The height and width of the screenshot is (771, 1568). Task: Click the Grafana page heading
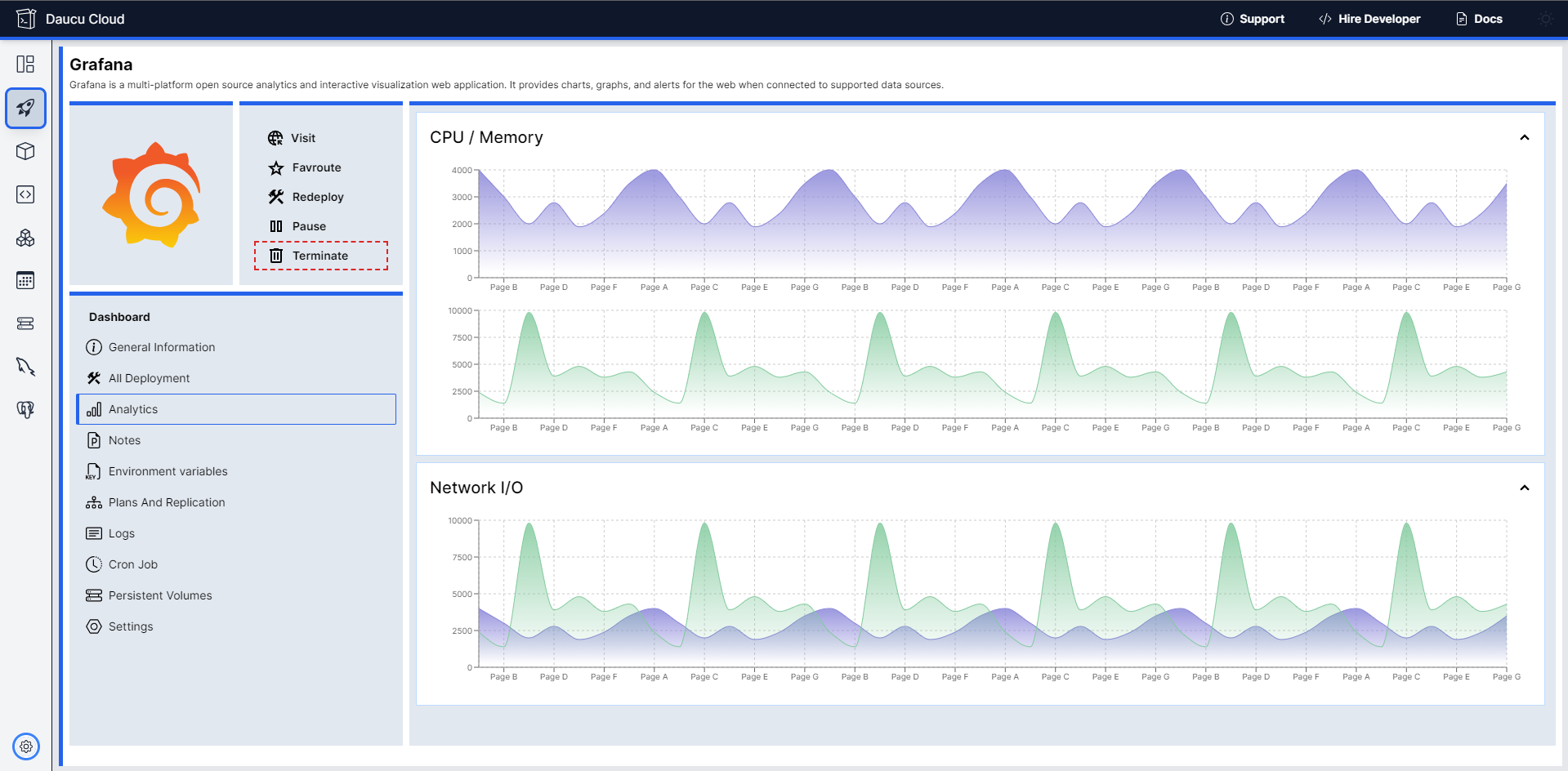(x=101, y=65)
